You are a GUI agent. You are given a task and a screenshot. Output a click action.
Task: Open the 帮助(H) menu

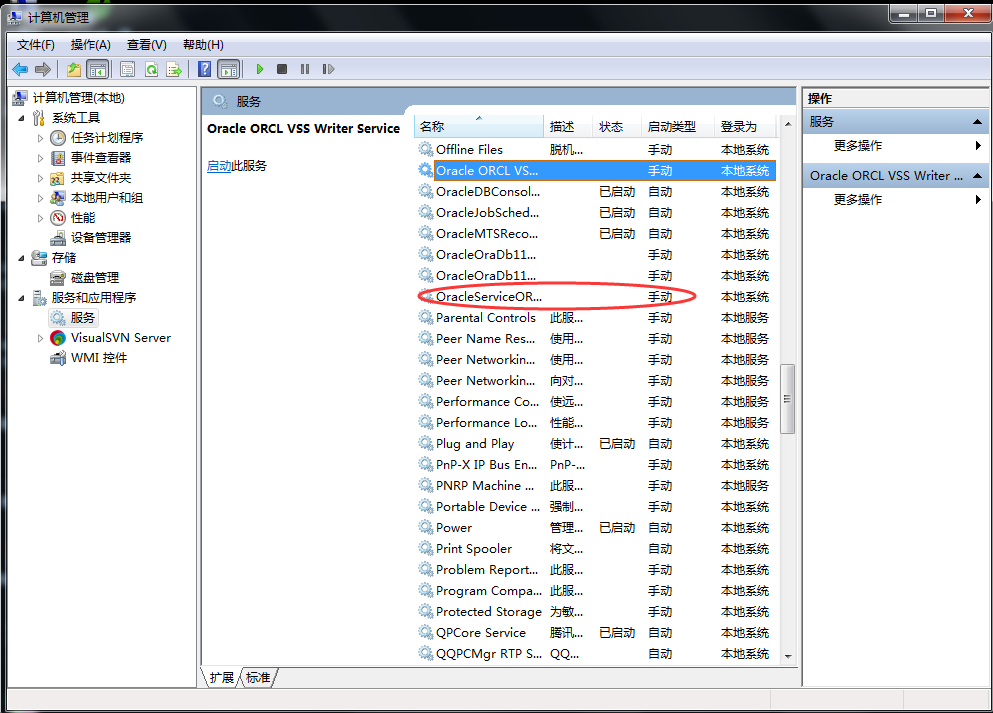click(x=203, y=45)
